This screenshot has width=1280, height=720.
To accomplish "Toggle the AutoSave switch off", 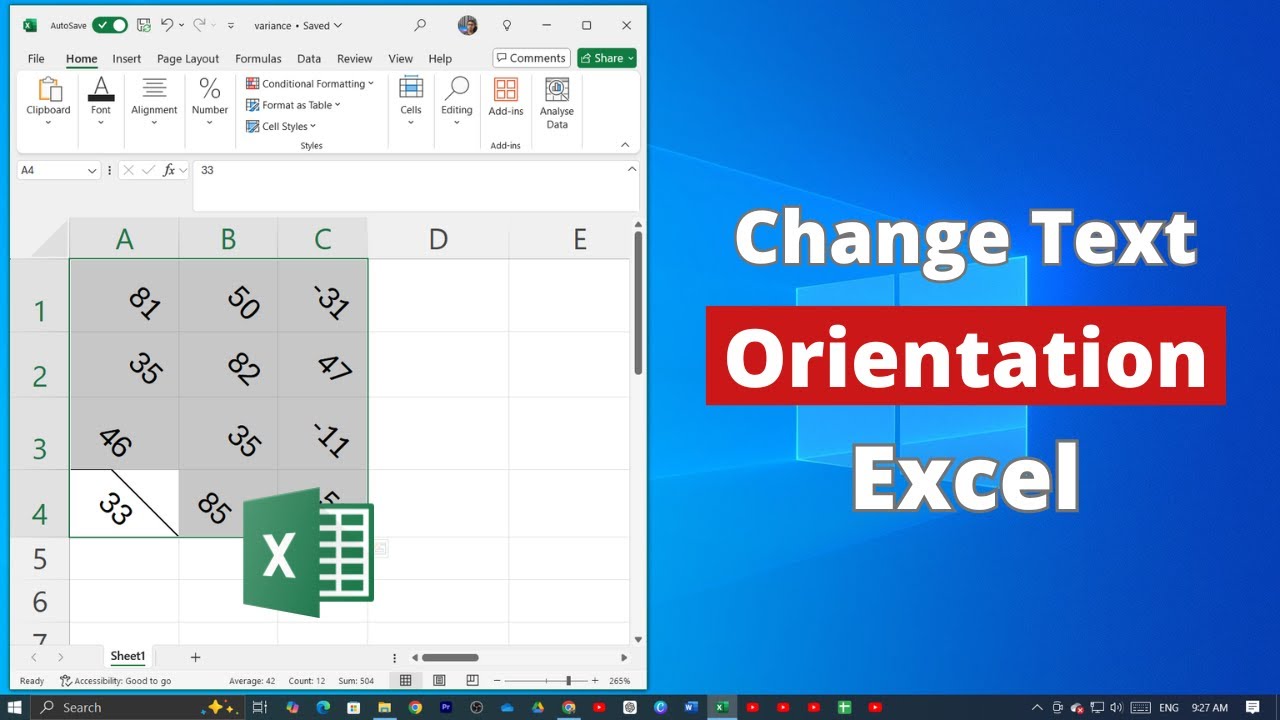I will click(x=110, y=25).
